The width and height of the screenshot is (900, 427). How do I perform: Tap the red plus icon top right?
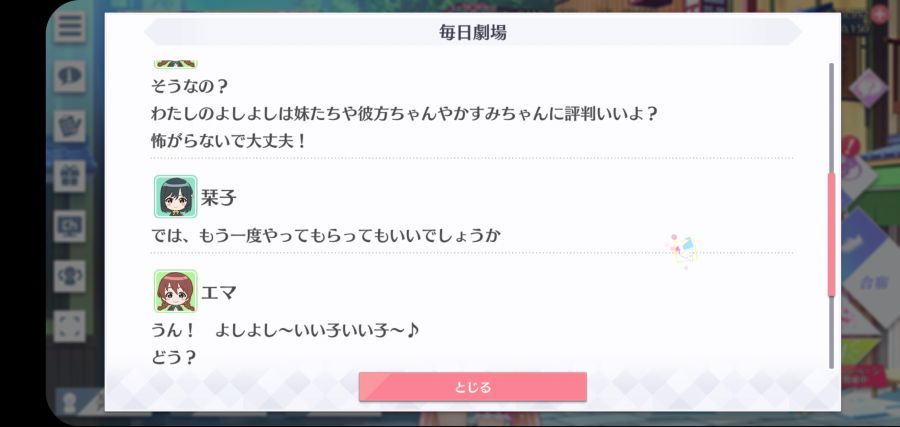coord(878,13)
